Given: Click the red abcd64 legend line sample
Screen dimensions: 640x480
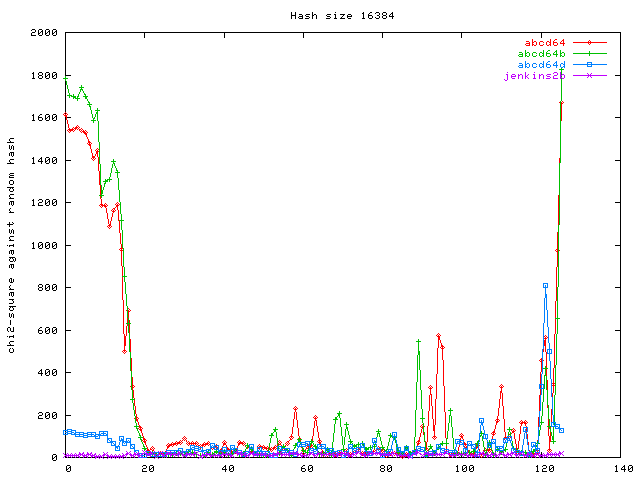Looking at the screenshot, I should click(590, 42).
